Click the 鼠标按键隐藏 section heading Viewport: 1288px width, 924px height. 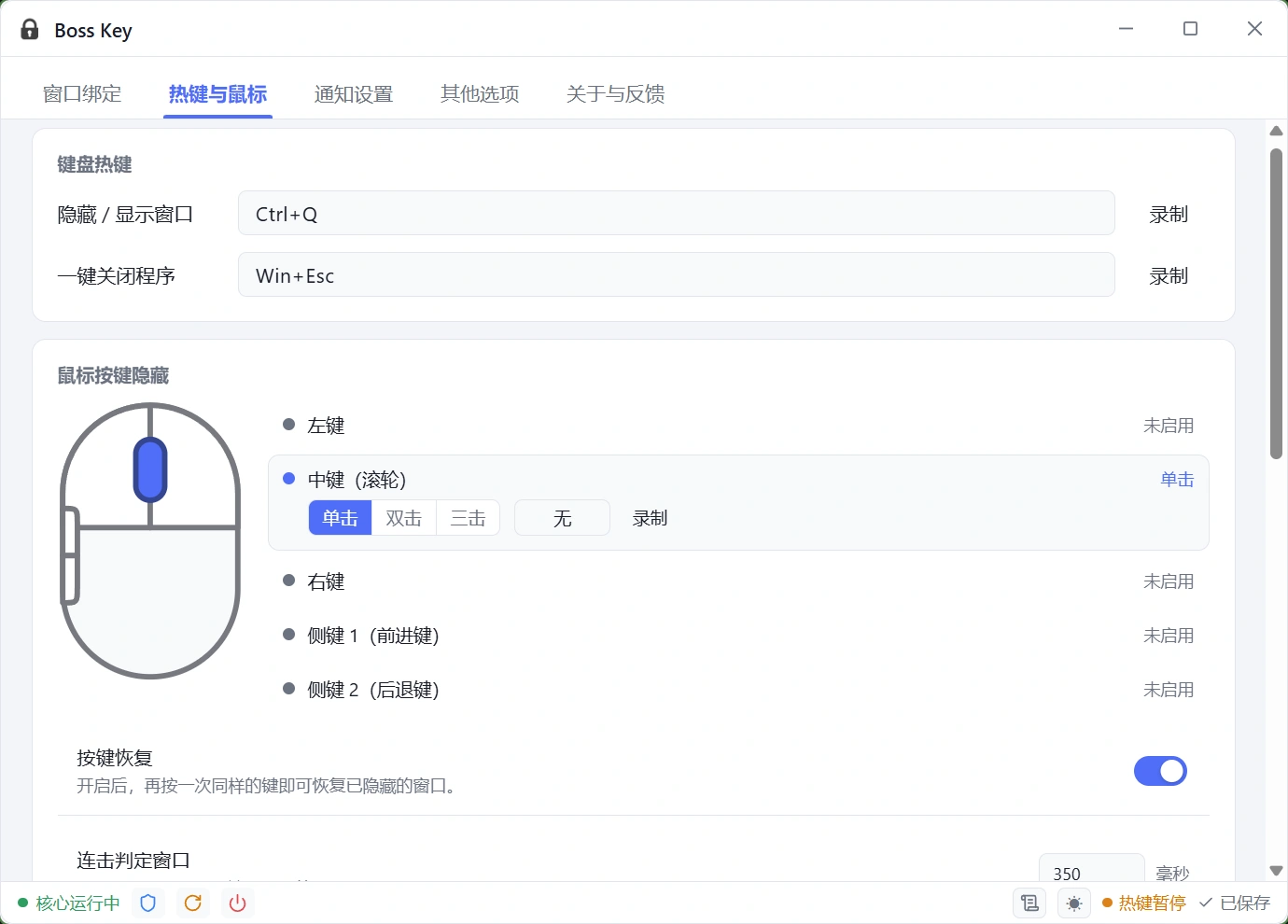coord(113,375)
